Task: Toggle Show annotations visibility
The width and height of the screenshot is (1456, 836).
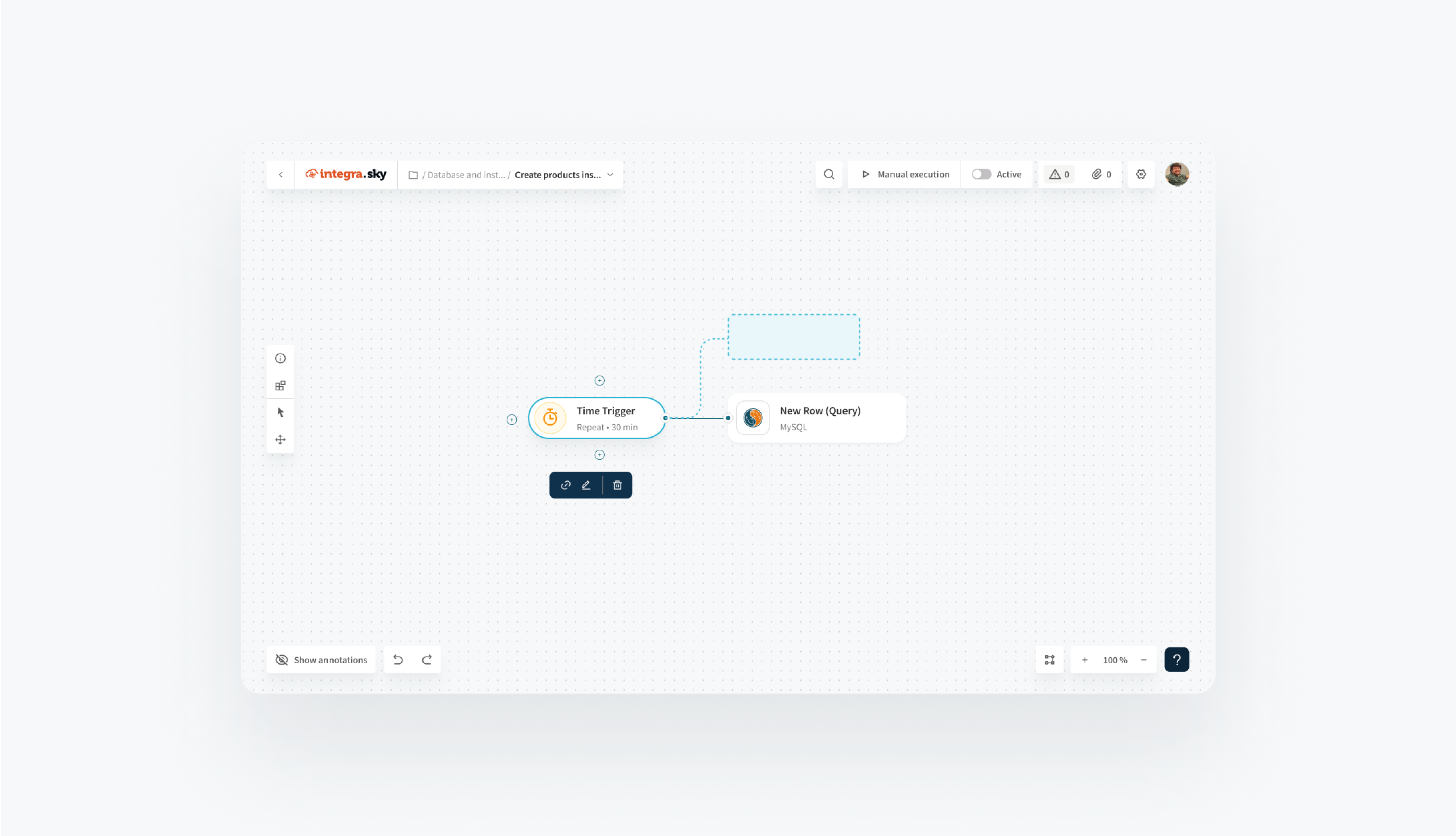Action: click(321, 660)
